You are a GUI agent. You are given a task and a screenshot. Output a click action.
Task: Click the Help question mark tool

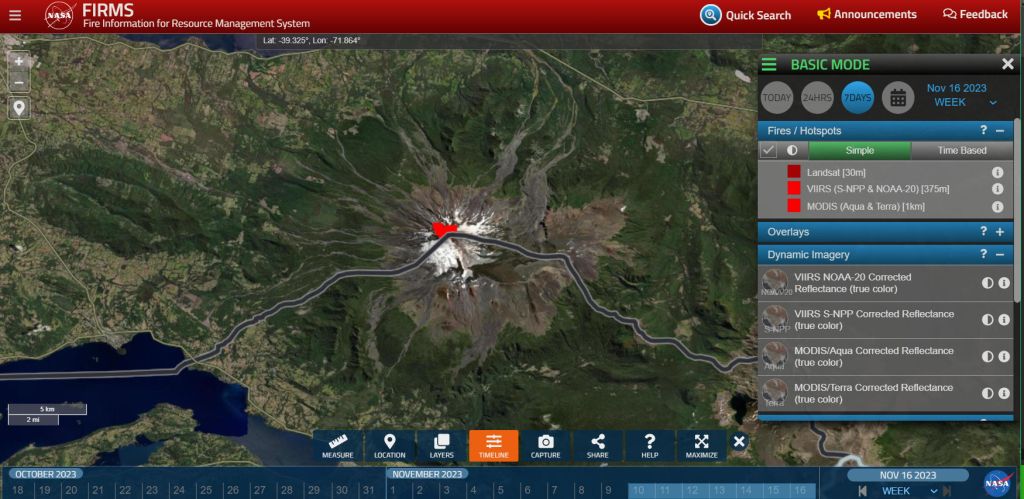point(649,446)
